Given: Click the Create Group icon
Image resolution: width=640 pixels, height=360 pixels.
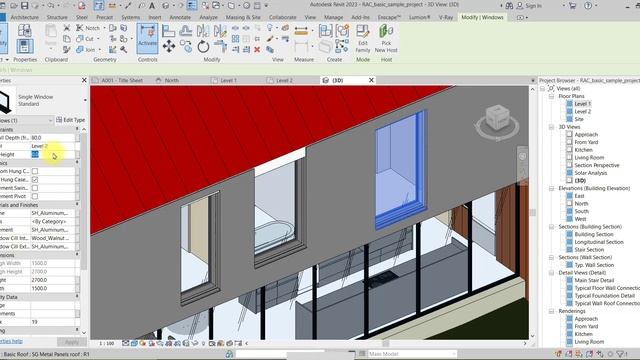Looking at the screenshot, I should pos(342,31).
